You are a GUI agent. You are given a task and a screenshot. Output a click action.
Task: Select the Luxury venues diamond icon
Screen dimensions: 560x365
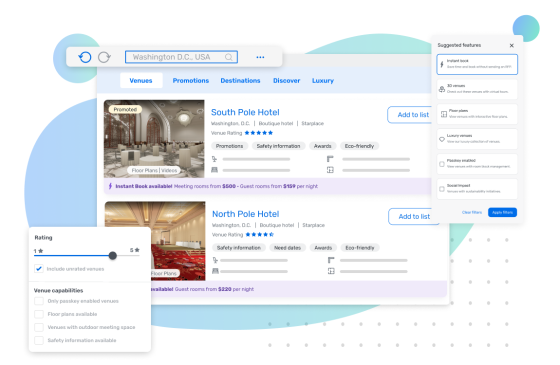(442, 139)
